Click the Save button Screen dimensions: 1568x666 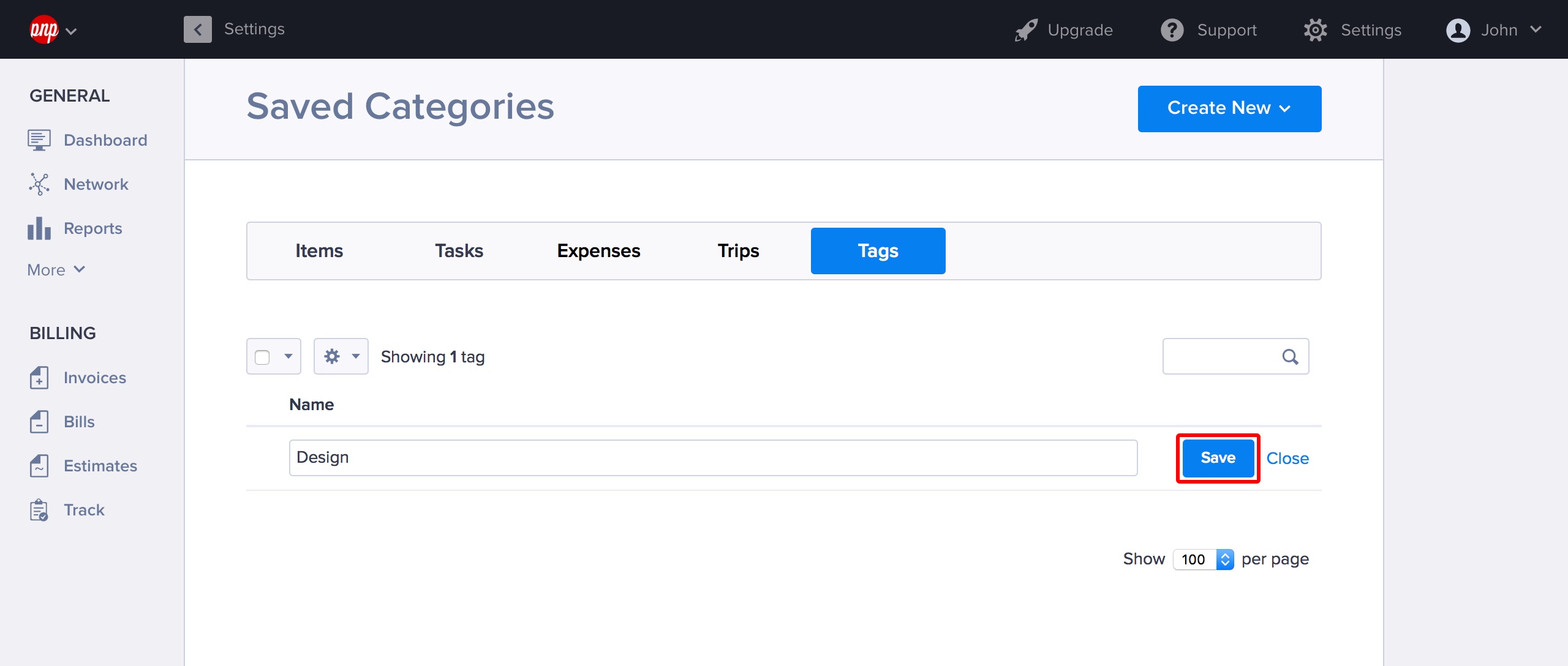pyautogui.click(x=1218, y=458)
